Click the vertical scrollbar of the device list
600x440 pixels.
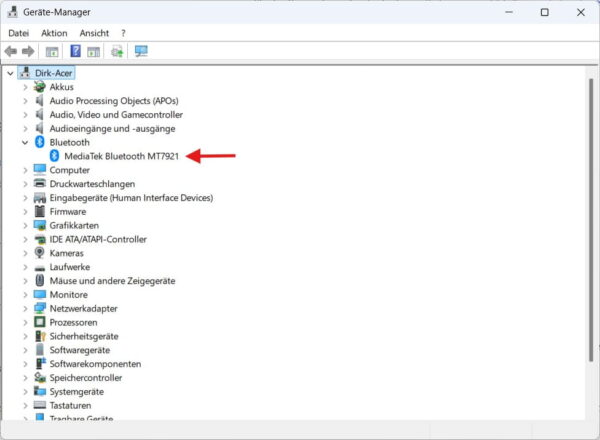tap(591, 220)
